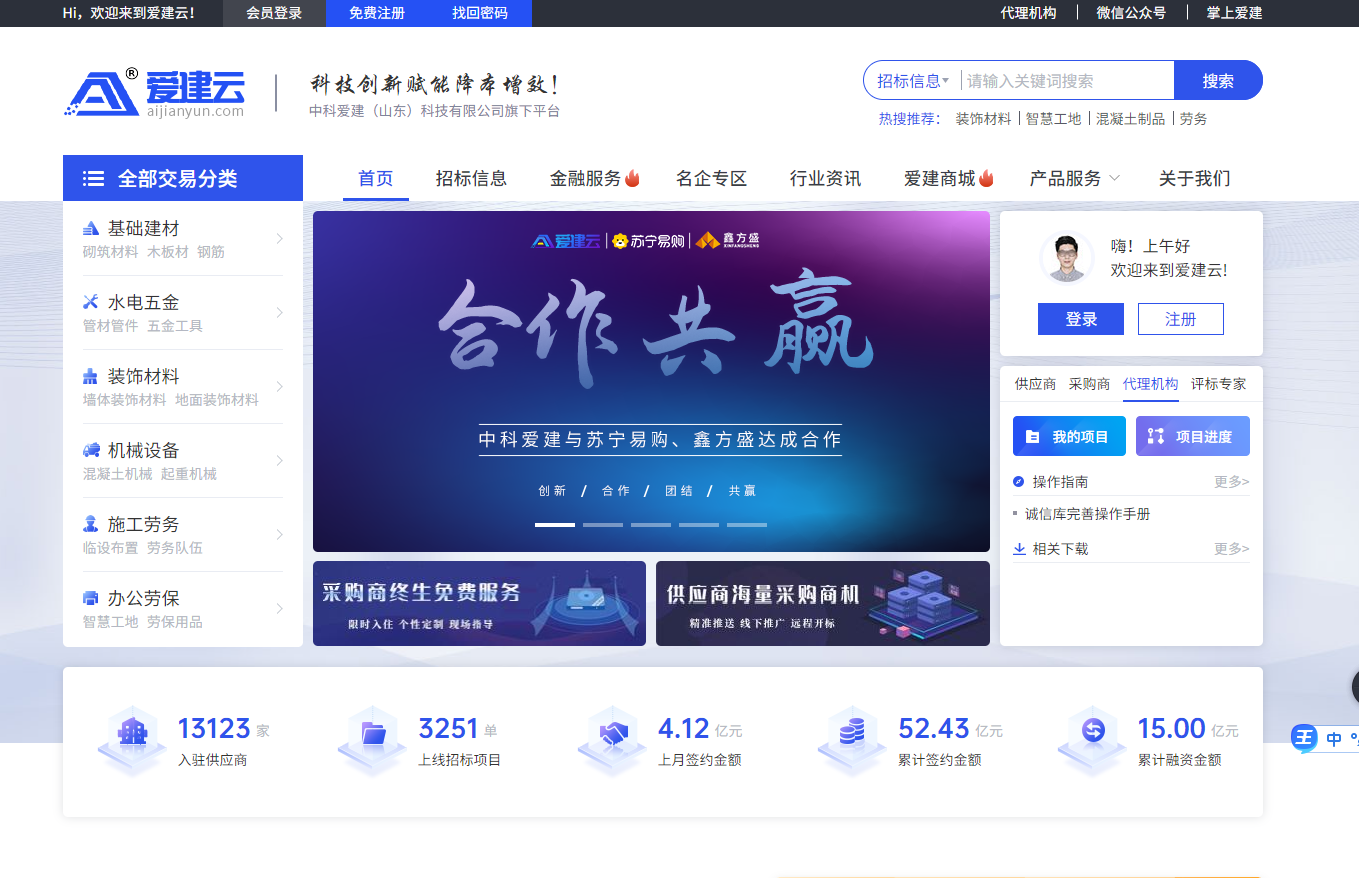Viewport: 1359px width, 878px height.
Task: Click the 操作指南 compass icon
Action: point(1019,482)
